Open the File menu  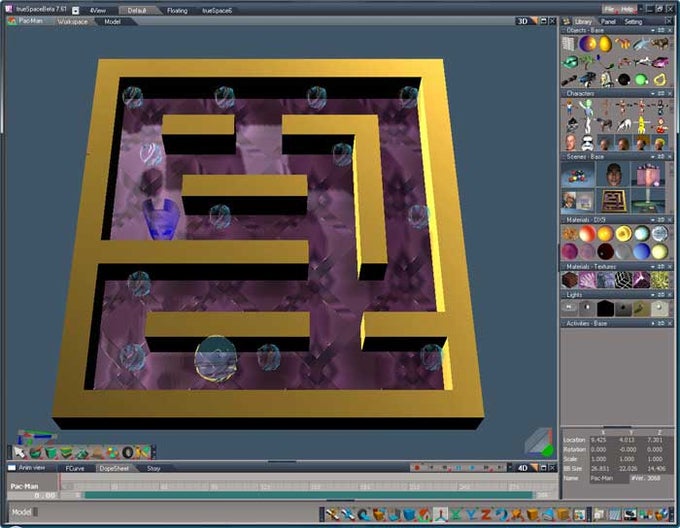click(x=609, y=9)
